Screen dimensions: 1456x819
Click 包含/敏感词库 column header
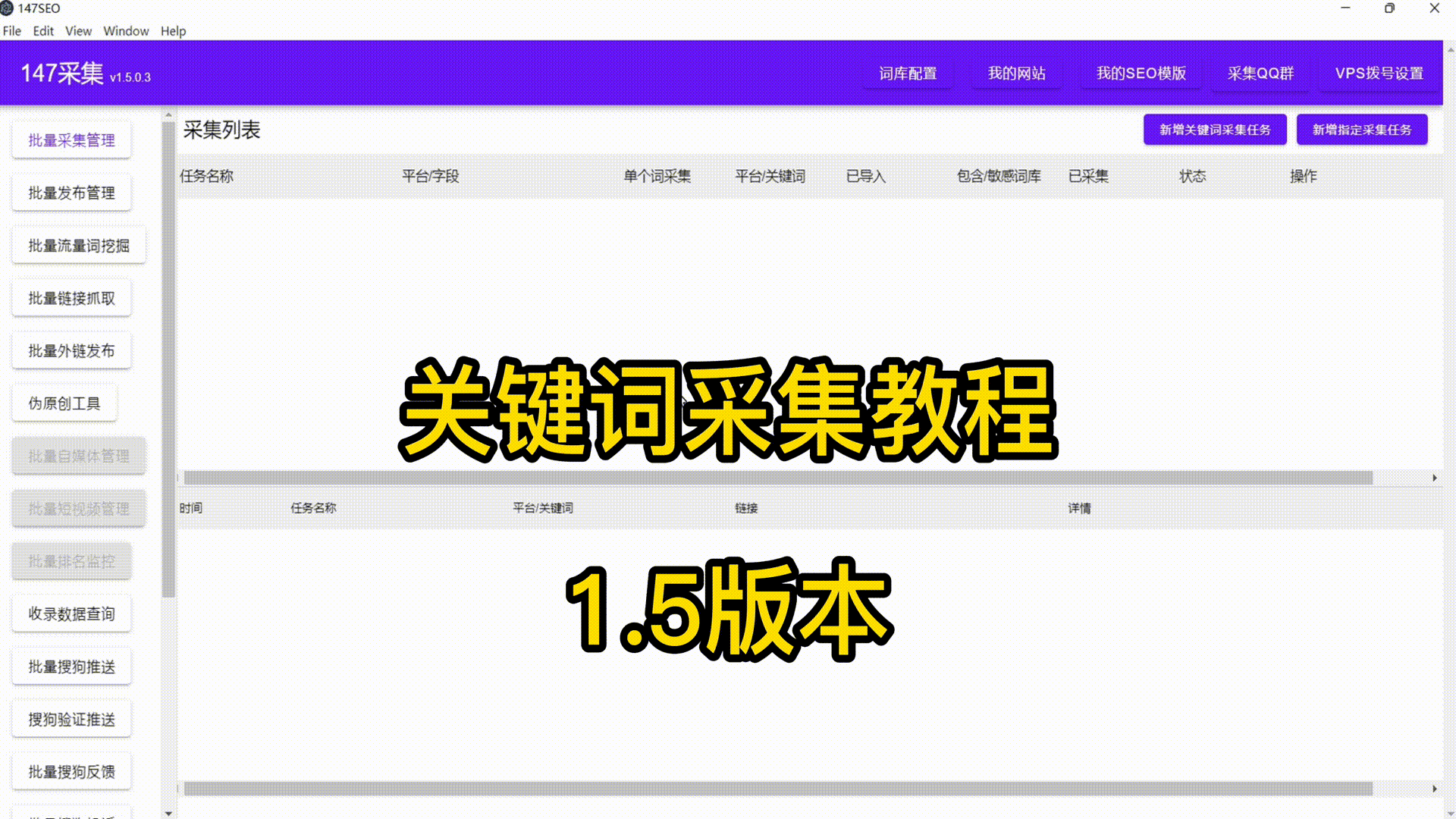[x=999, y=176]
